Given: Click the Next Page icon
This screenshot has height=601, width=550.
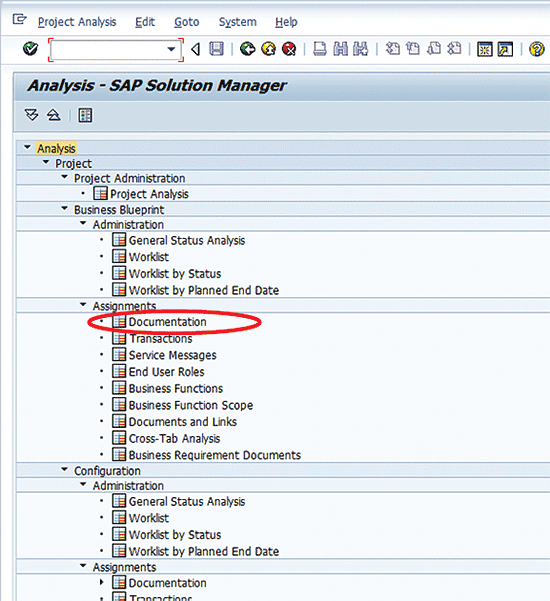Looking at the screenshot, I should click(x=433, y=49).
